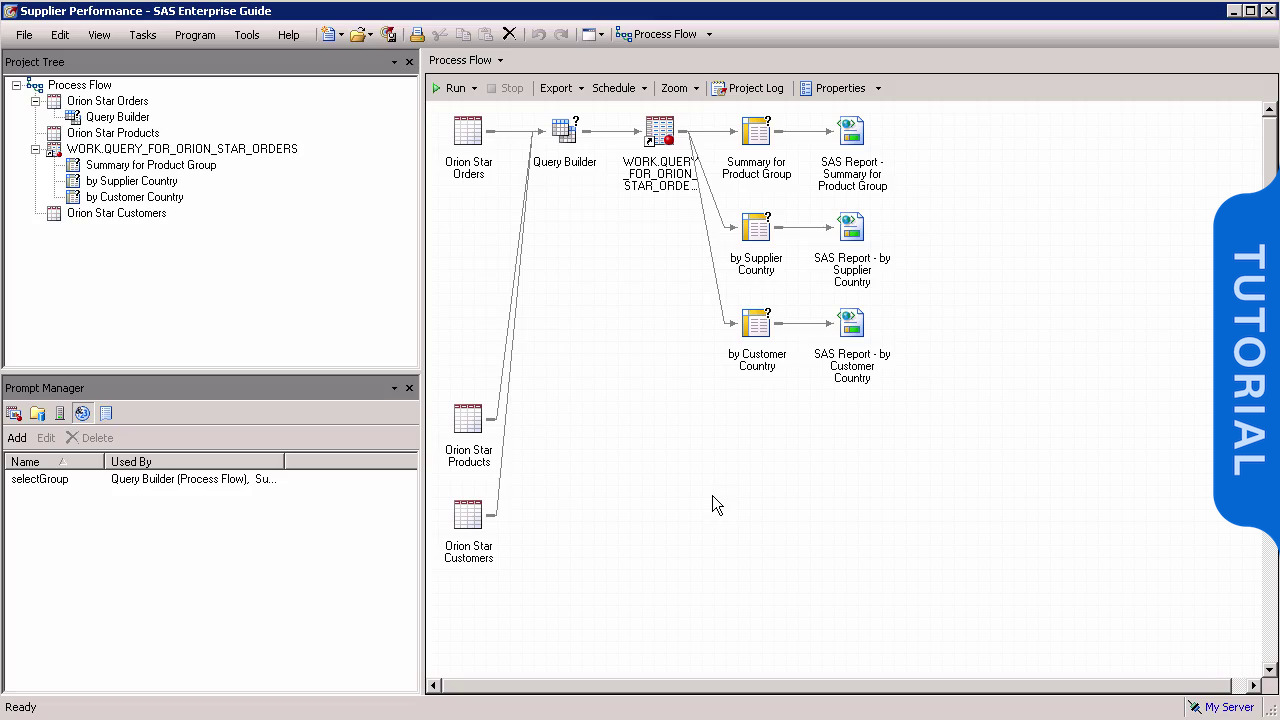Close the Prompt Manager pane
This screenshot has height=720, width=1280.
409,388
